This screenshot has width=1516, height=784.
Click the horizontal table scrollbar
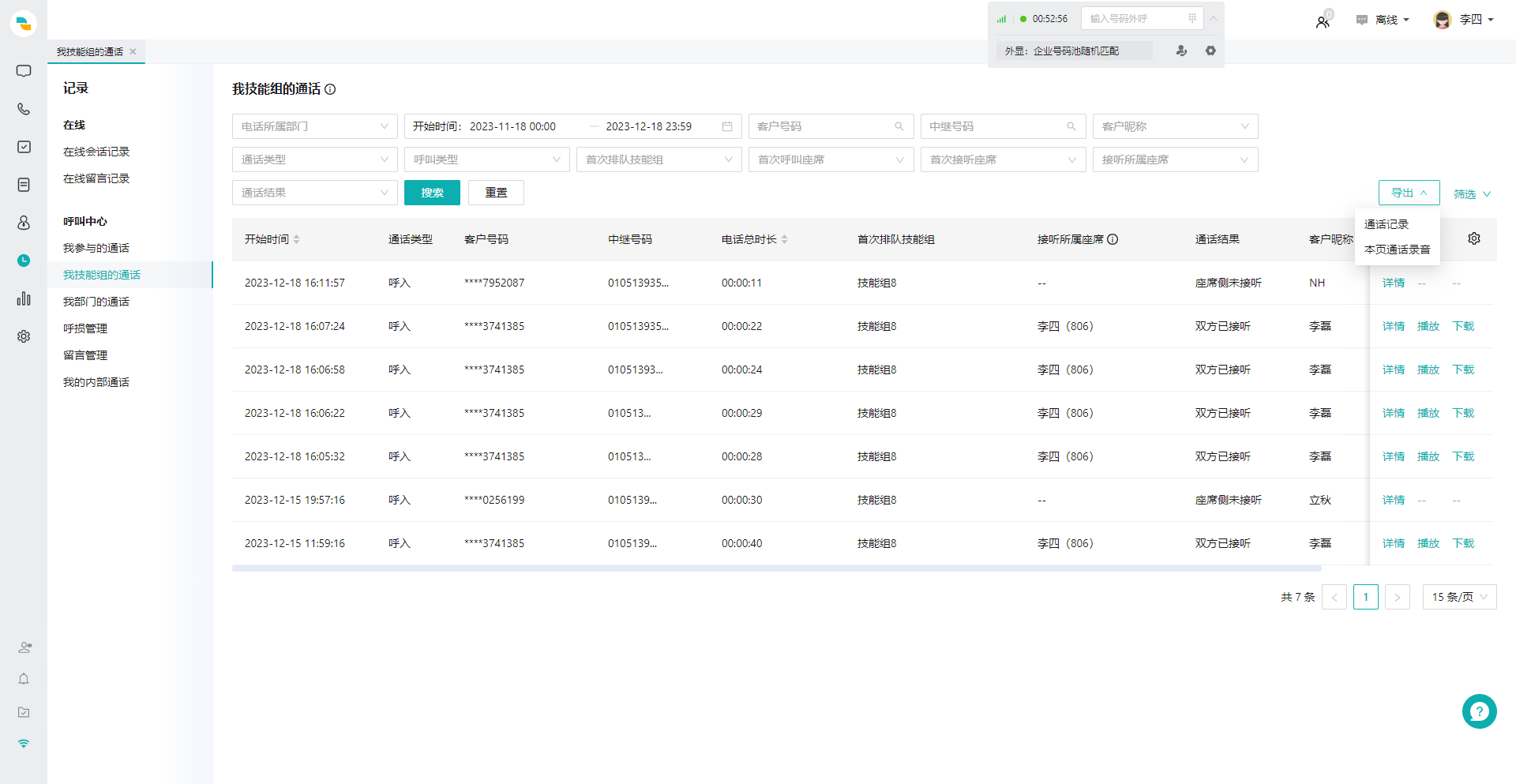(776, 568)
